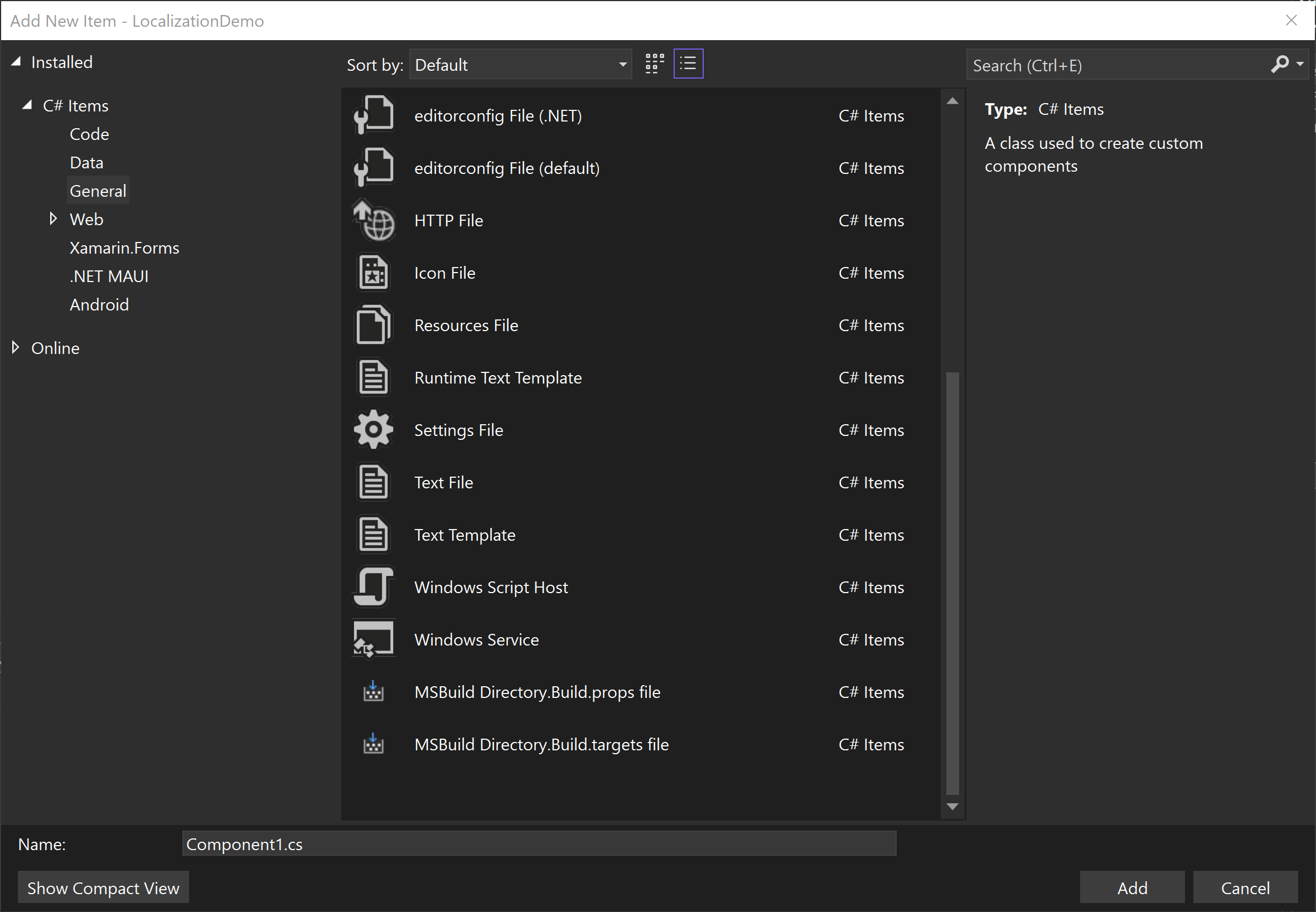This screenshot has width=1316, height=912.
Task: Select the Windows Service template icon
Action: click(373, 639)
